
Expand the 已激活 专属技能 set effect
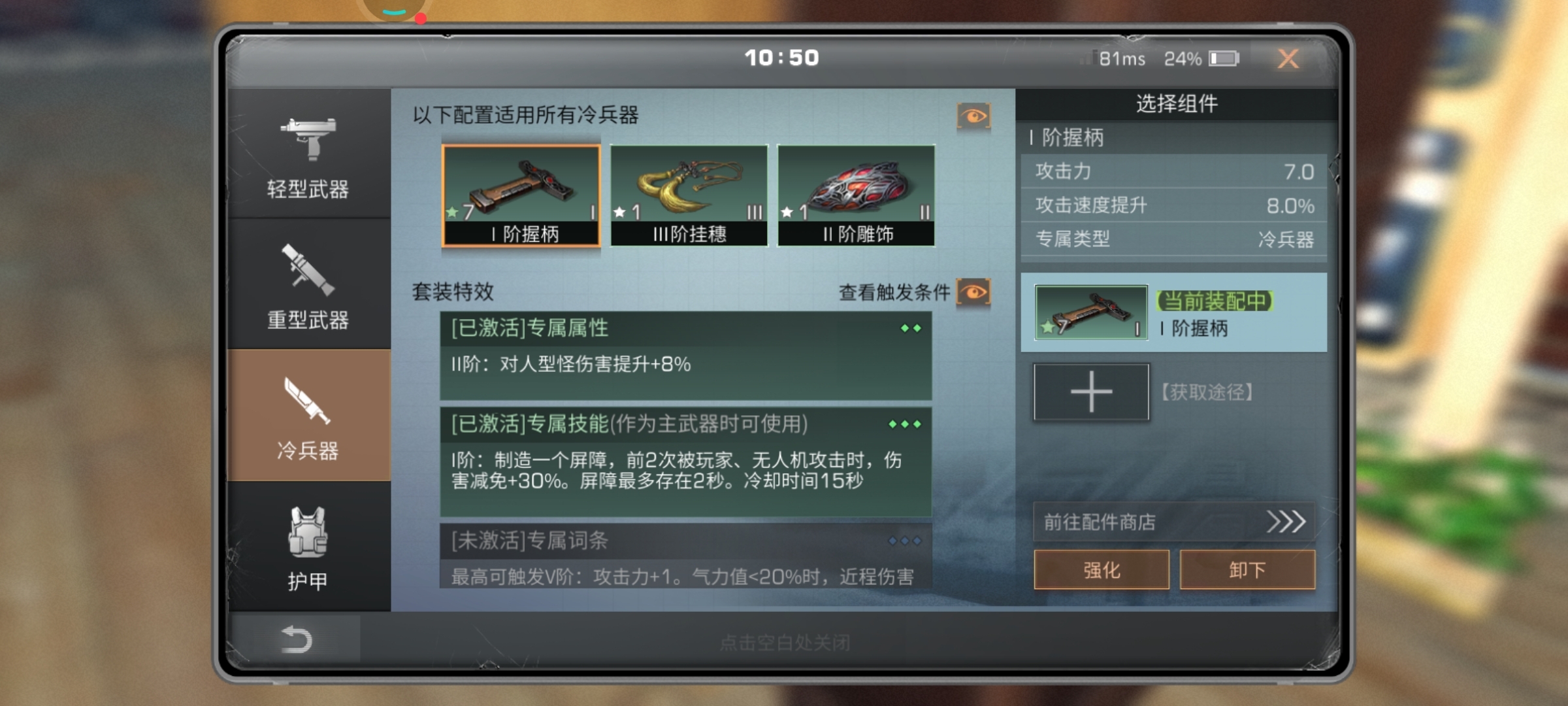click(686, 462)
